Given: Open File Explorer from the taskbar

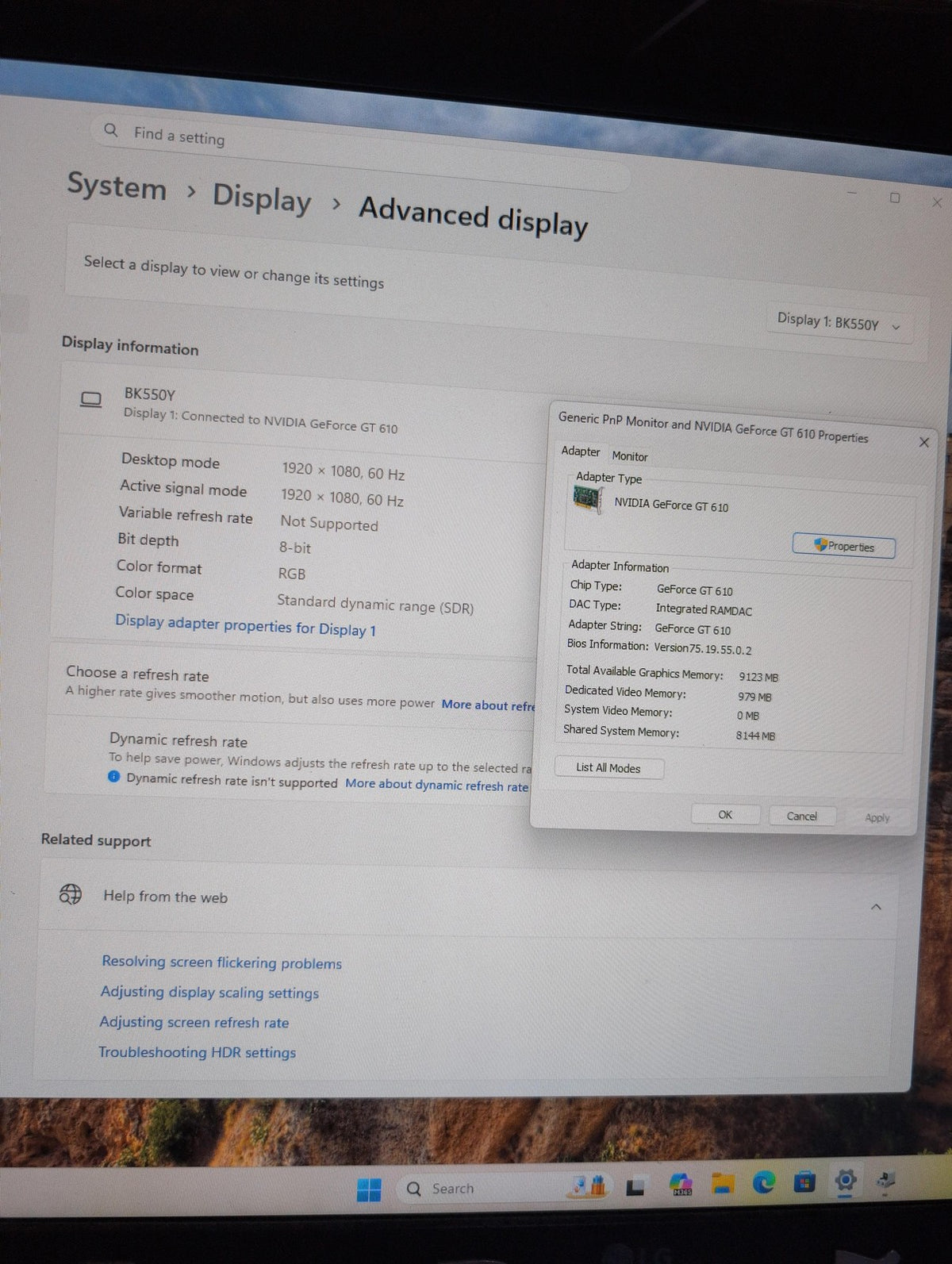Looking at the screenshot, I should [x=722, y=1184].
